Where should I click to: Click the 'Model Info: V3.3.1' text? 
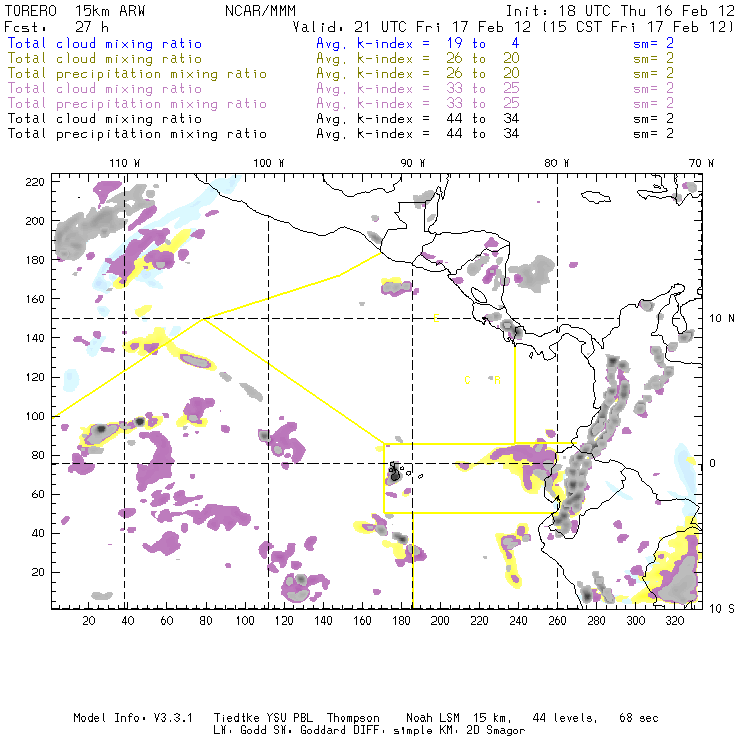click(x=133, y=718)
